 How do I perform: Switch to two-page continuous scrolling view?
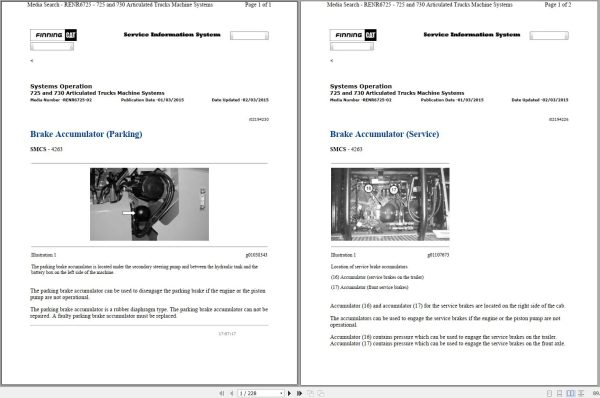click(581, 393)
